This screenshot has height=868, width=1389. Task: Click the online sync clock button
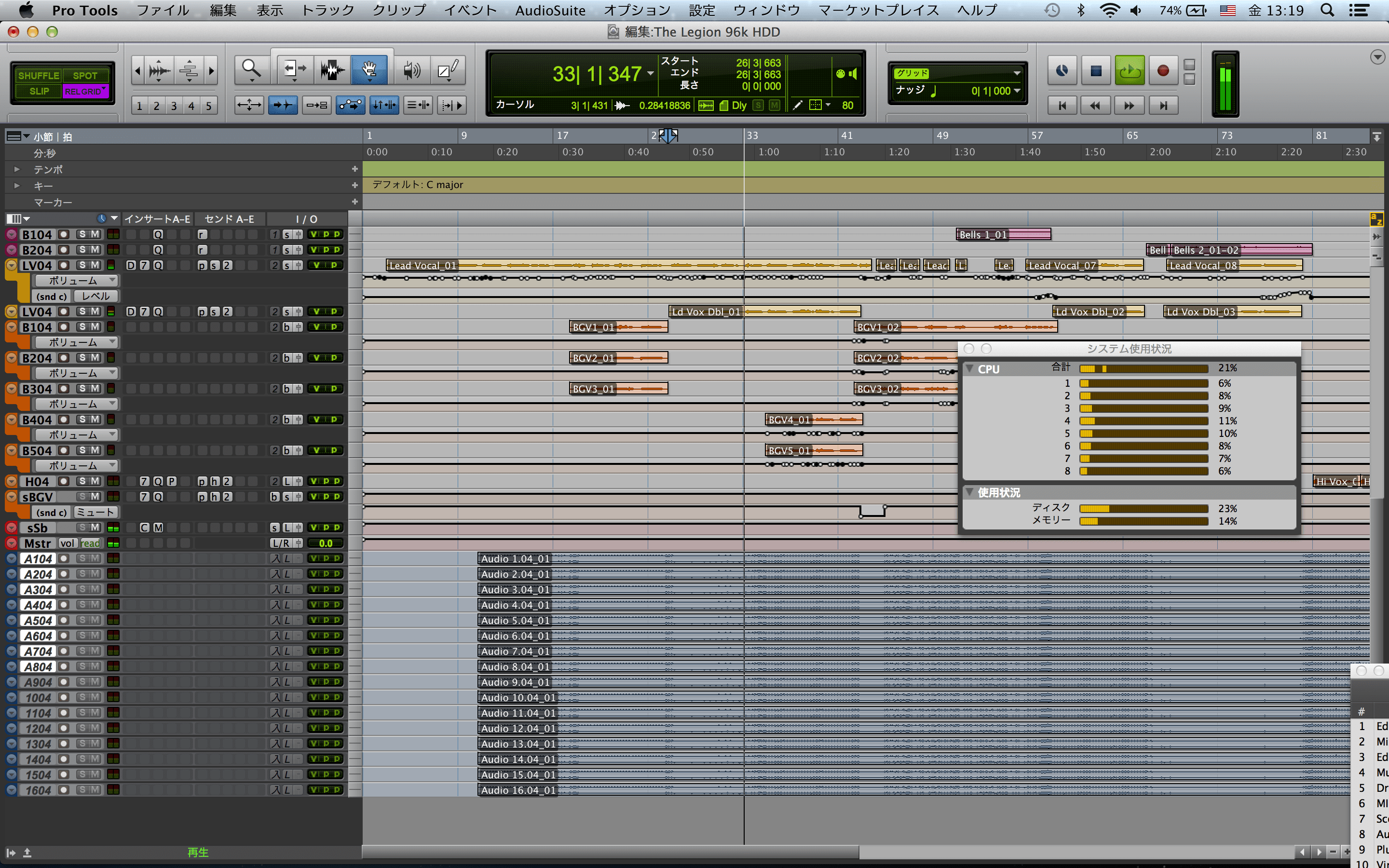tap(1062, 70)
